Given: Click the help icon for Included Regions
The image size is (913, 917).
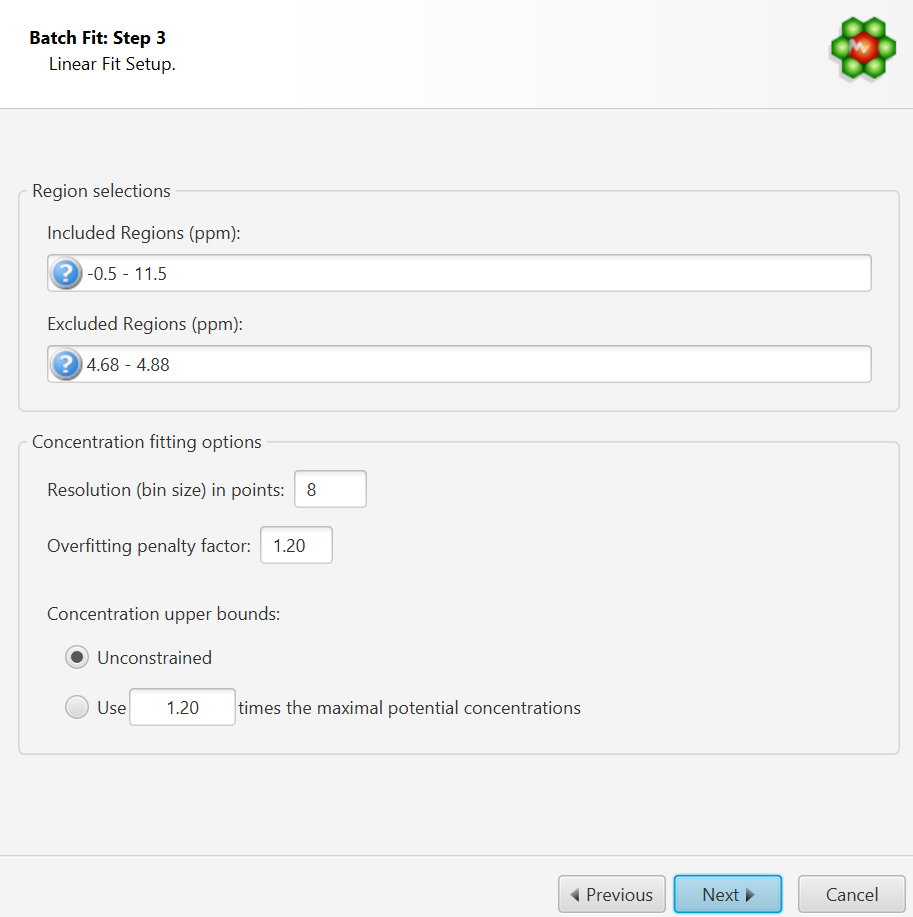Looking at the screenshot, I should tap(66, 273).
